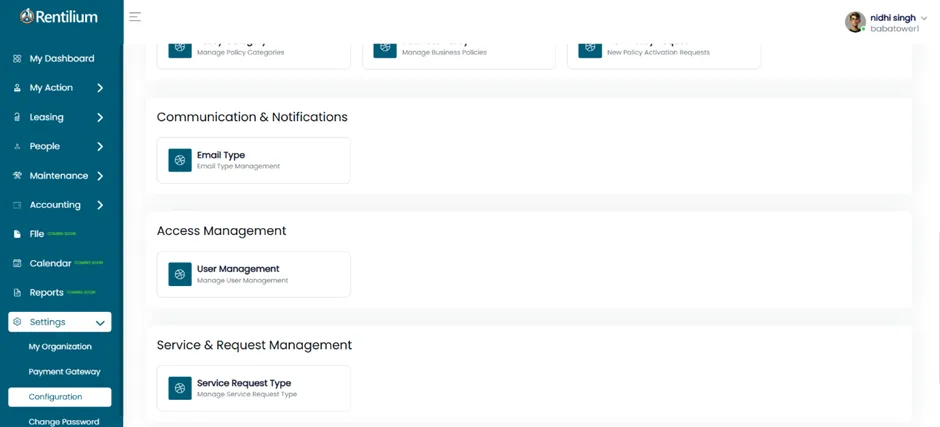Open User Management card title
Screen dimensions: 940x427
[238, 269]
